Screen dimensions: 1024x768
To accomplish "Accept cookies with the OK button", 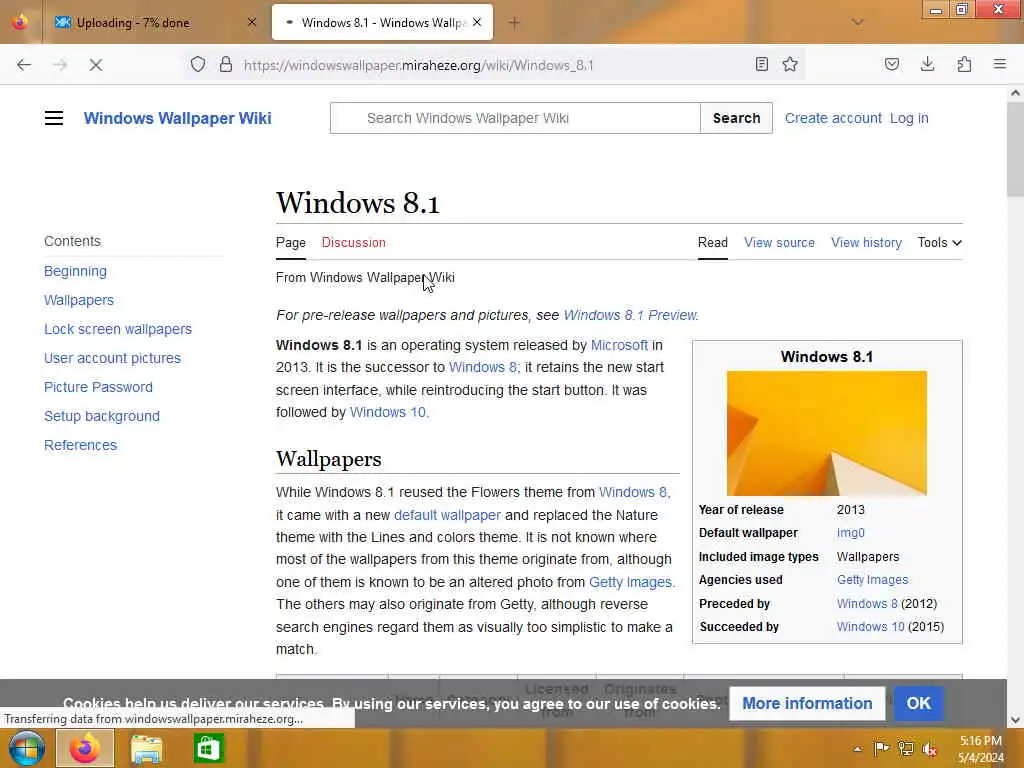I will tap(918, 703).
